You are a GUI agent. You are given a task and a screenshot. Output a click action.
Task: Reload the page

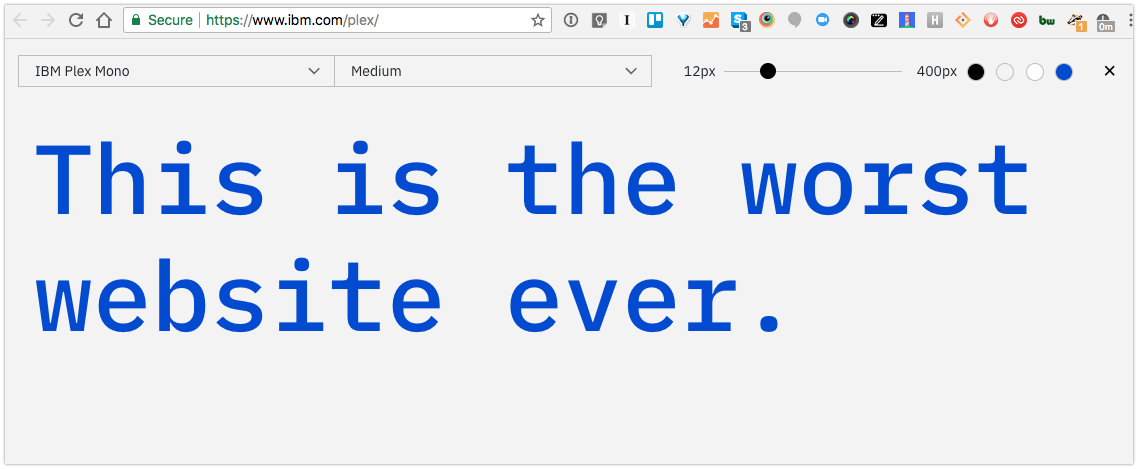click(76, 20)
